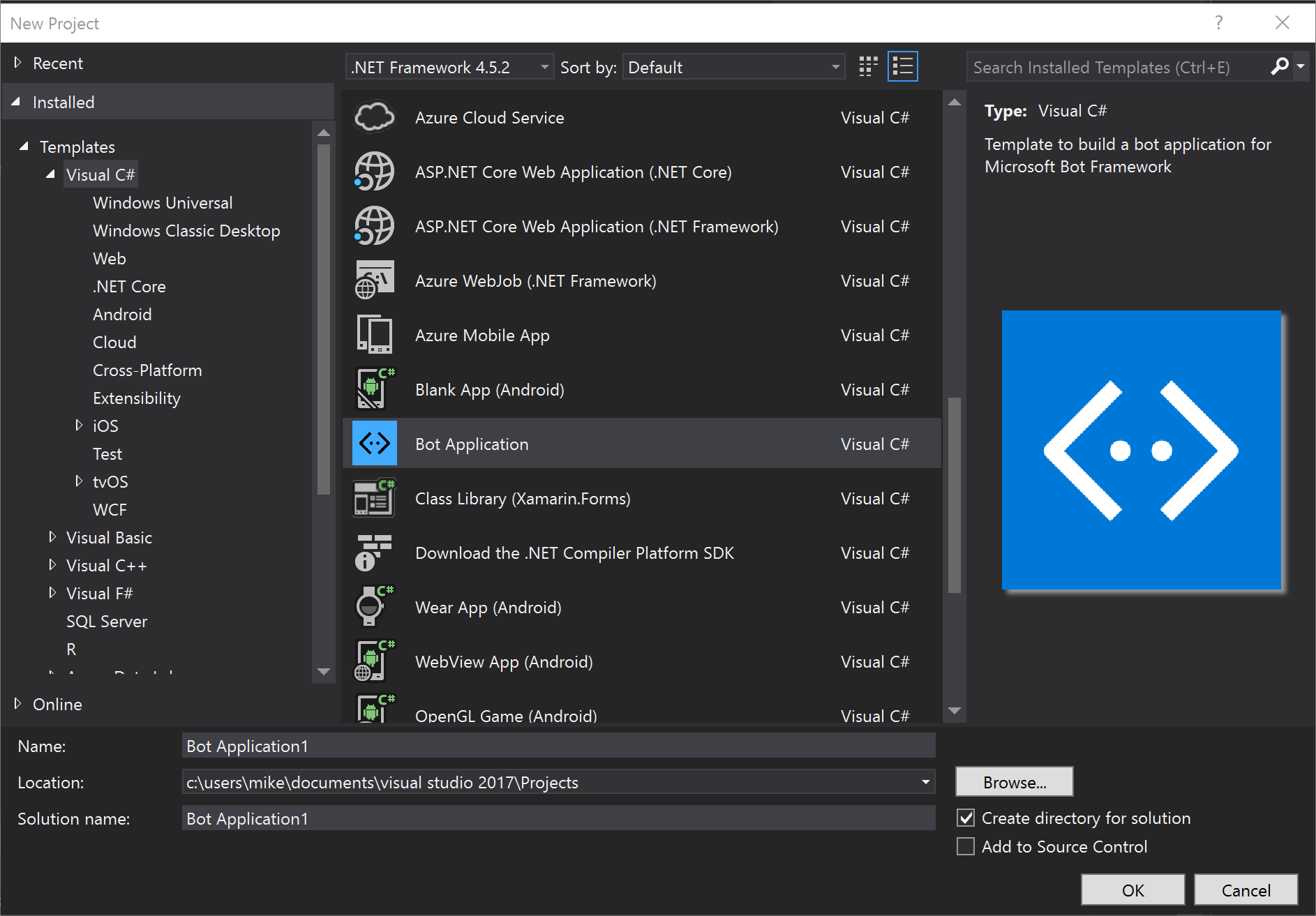Screen dimensions: 1316x916
Task: Click the search magnifier icon
Action: point(1279,67)
